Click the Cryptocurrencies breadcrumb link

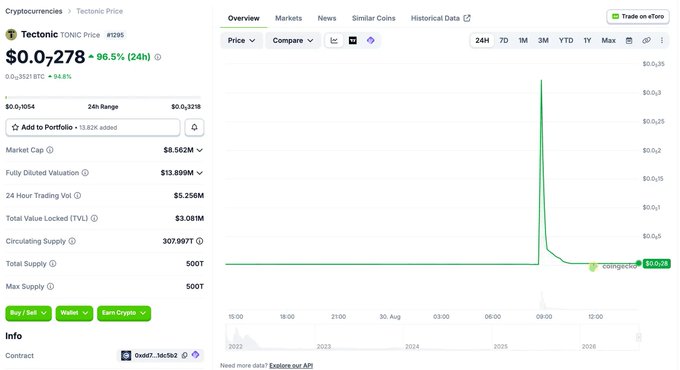(34, 11)
